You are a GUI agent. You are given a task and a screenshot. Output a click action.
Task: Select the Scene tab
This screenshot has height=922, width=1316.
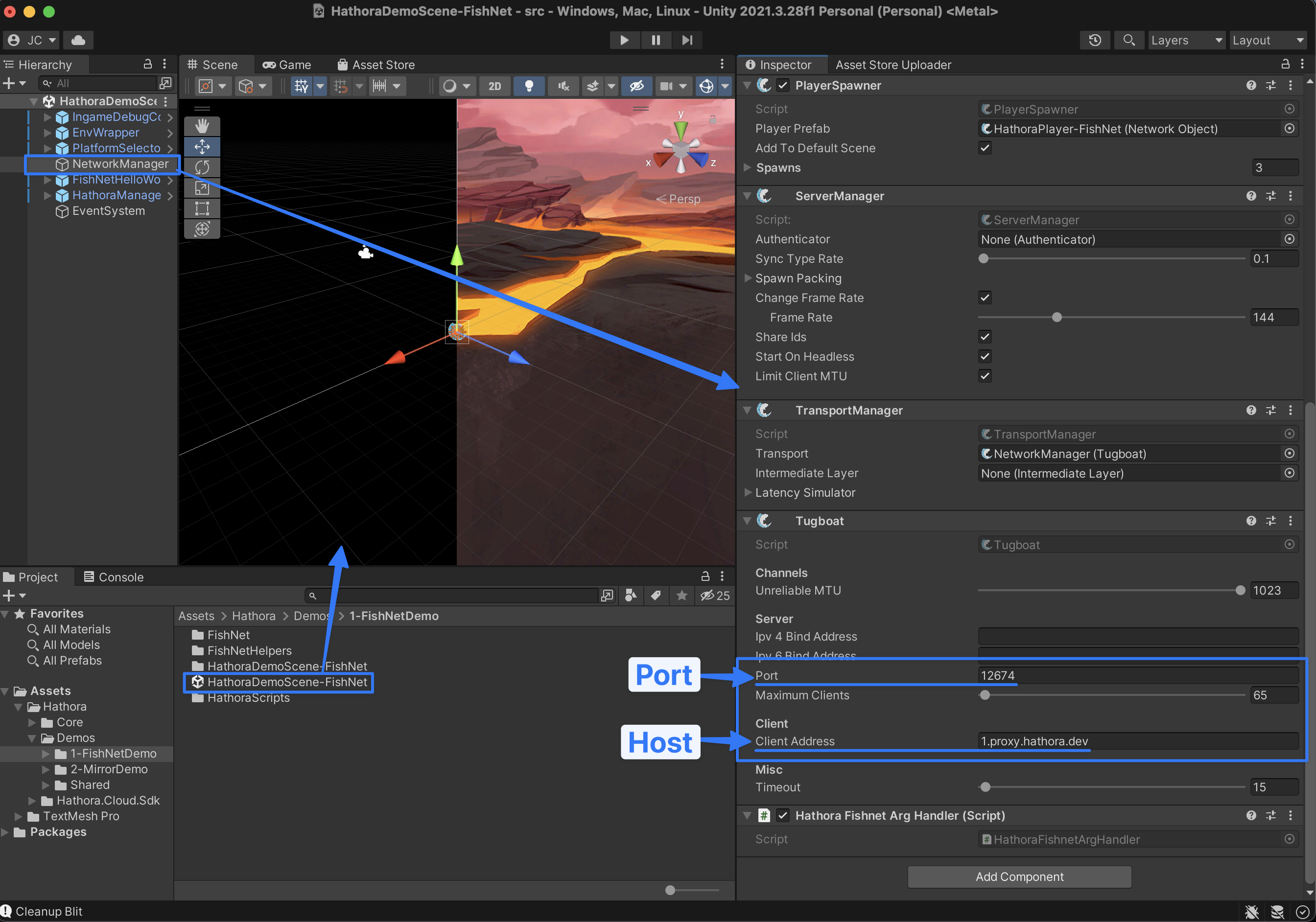click(213, 65)
